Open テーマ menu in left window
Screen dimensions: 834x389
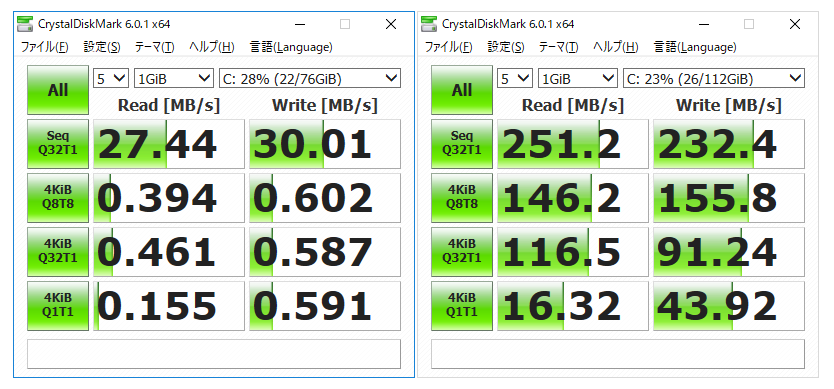tap(154, 47)
